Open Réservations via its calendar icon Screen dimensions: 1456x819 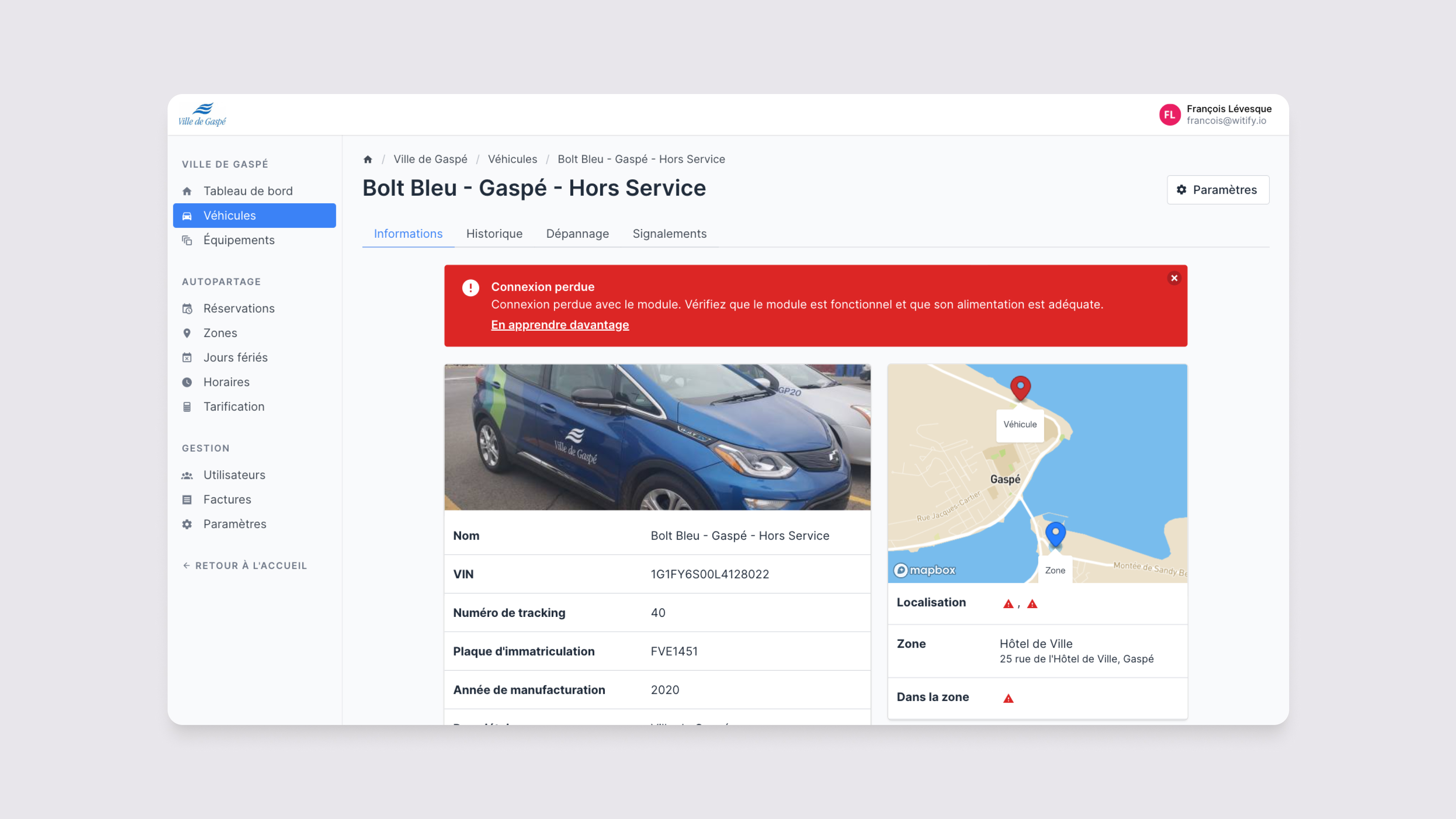[x=187, y=308]
